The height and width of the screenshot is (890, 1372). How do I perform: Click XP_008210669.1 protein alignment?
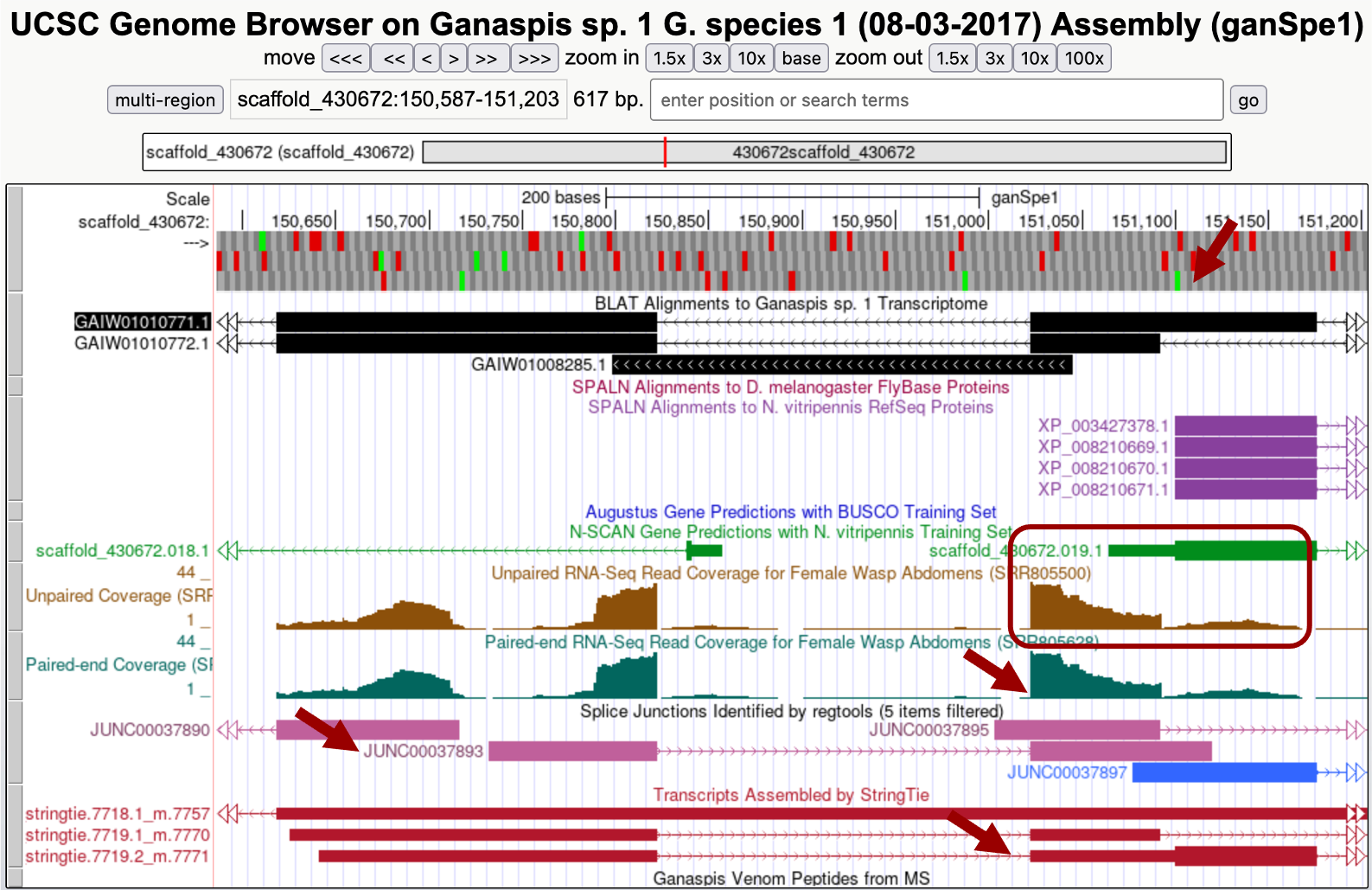[1245, 447]
